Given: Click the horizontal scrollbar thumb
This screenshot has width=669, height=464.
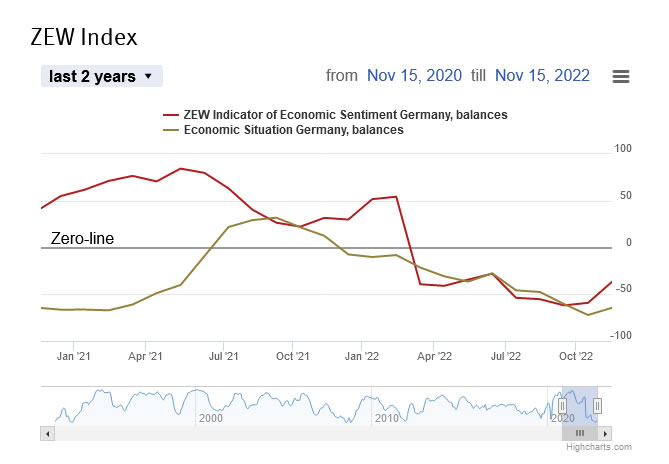Looking at the screenshot, I should [580, 433].
